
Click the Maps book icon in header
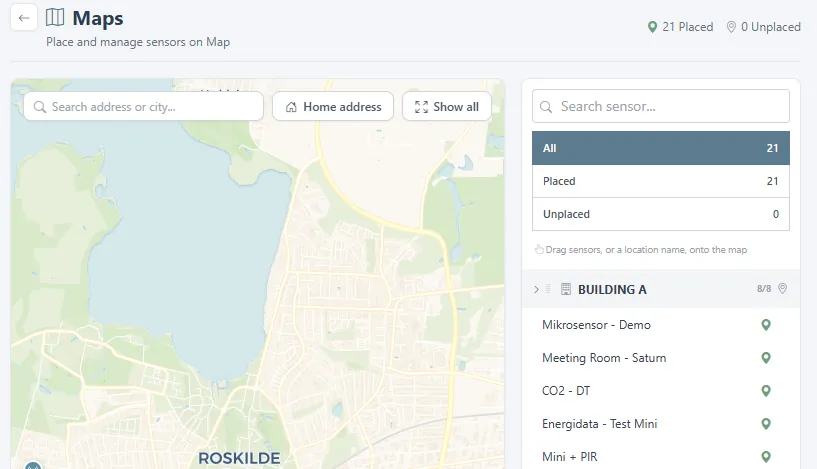[x=55, y=18]
